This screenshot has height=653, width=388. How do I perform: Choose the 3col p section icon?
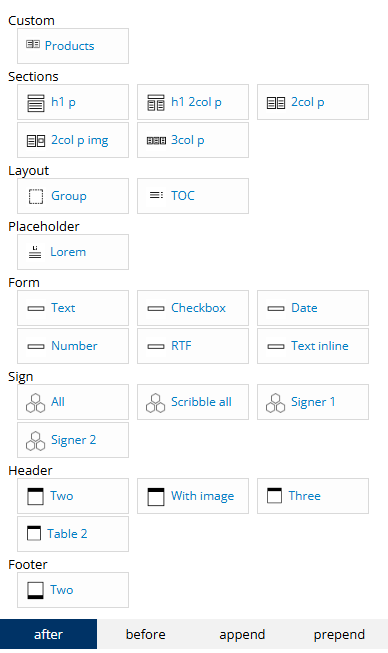[x=156, y=141]
